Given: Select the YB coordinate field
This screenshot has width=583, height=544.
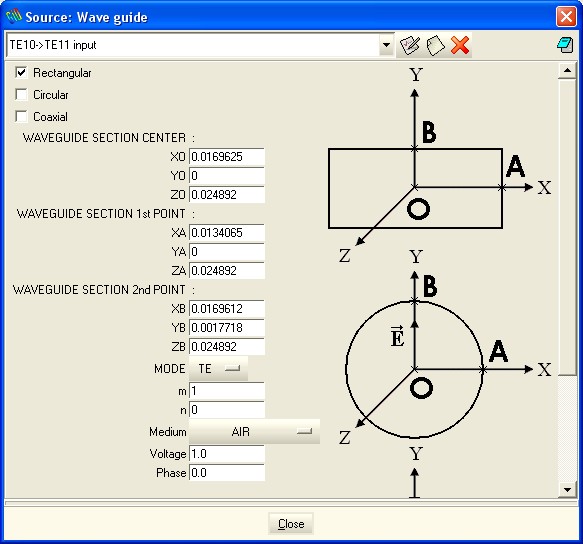Looking at the screenshot, I should 227,328.
